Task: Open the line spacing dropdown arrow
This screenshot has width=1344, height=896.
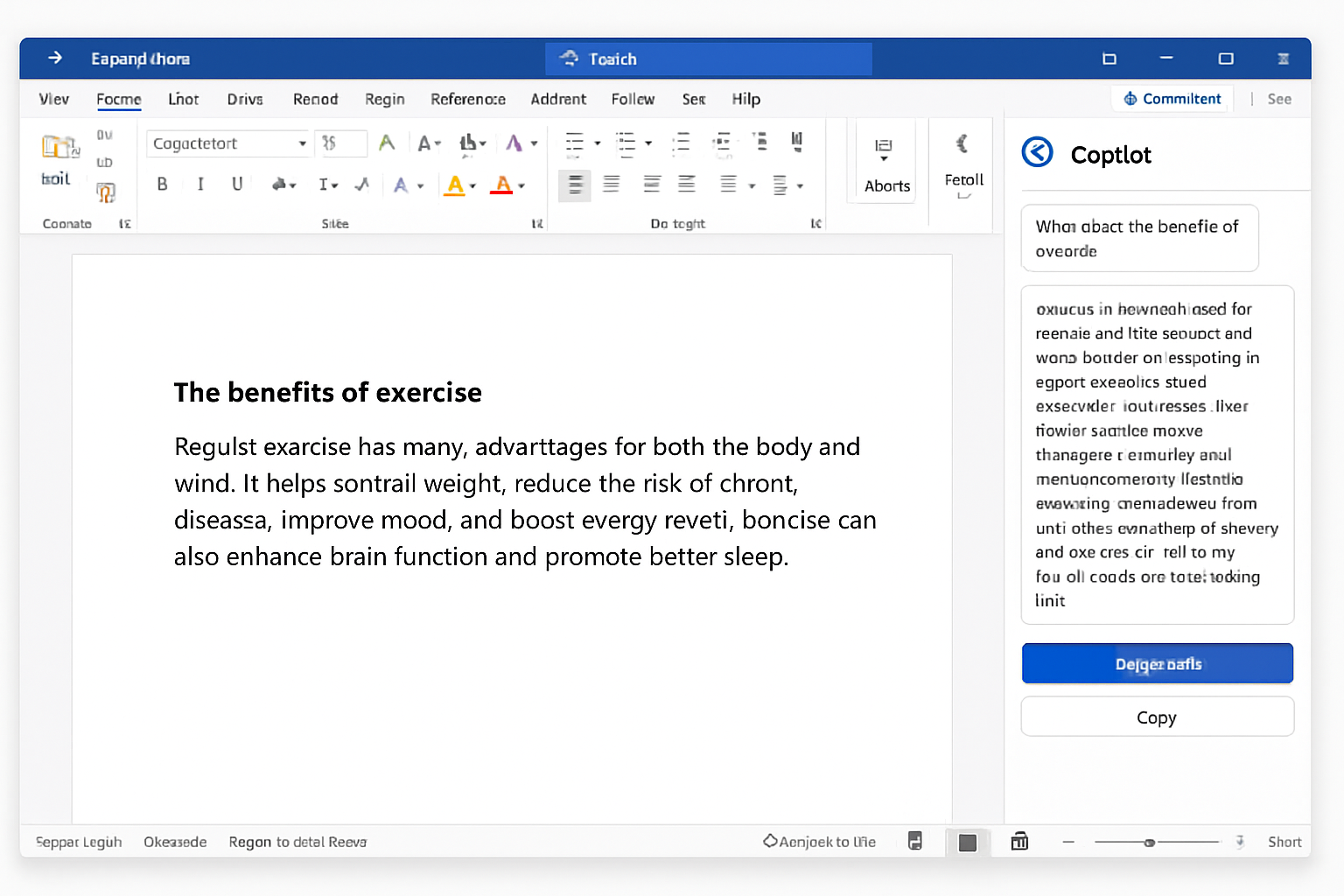Action: click(752, 185)
